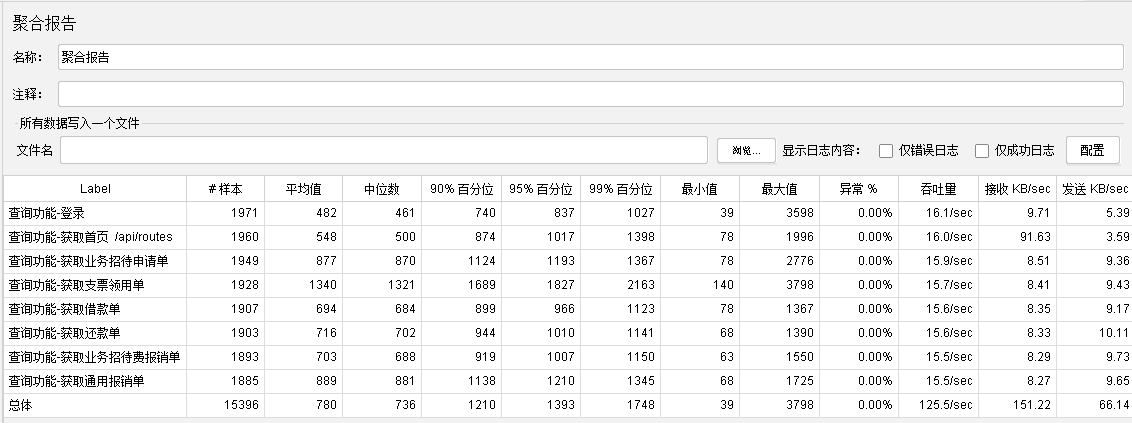Sort table by 平均值 column header
Viewport: 1132px width, 423px height.
click(x=303, y=189)
